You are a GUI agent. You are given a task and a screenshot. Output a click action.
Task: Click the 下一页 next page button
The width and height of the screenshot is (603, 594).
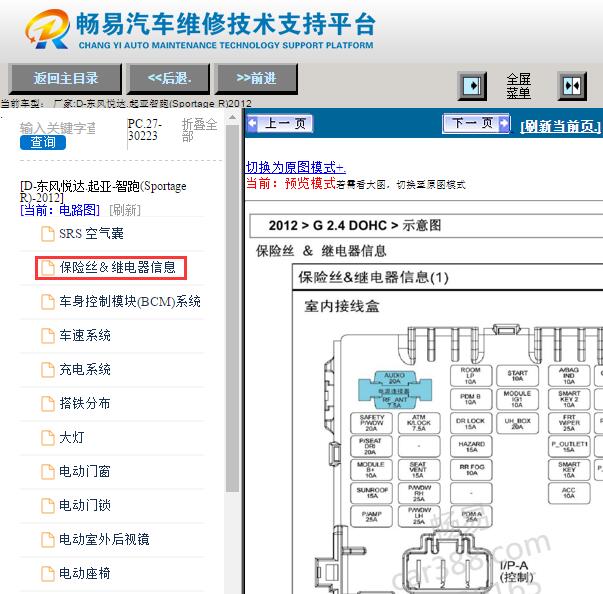(x=476, y=123)
